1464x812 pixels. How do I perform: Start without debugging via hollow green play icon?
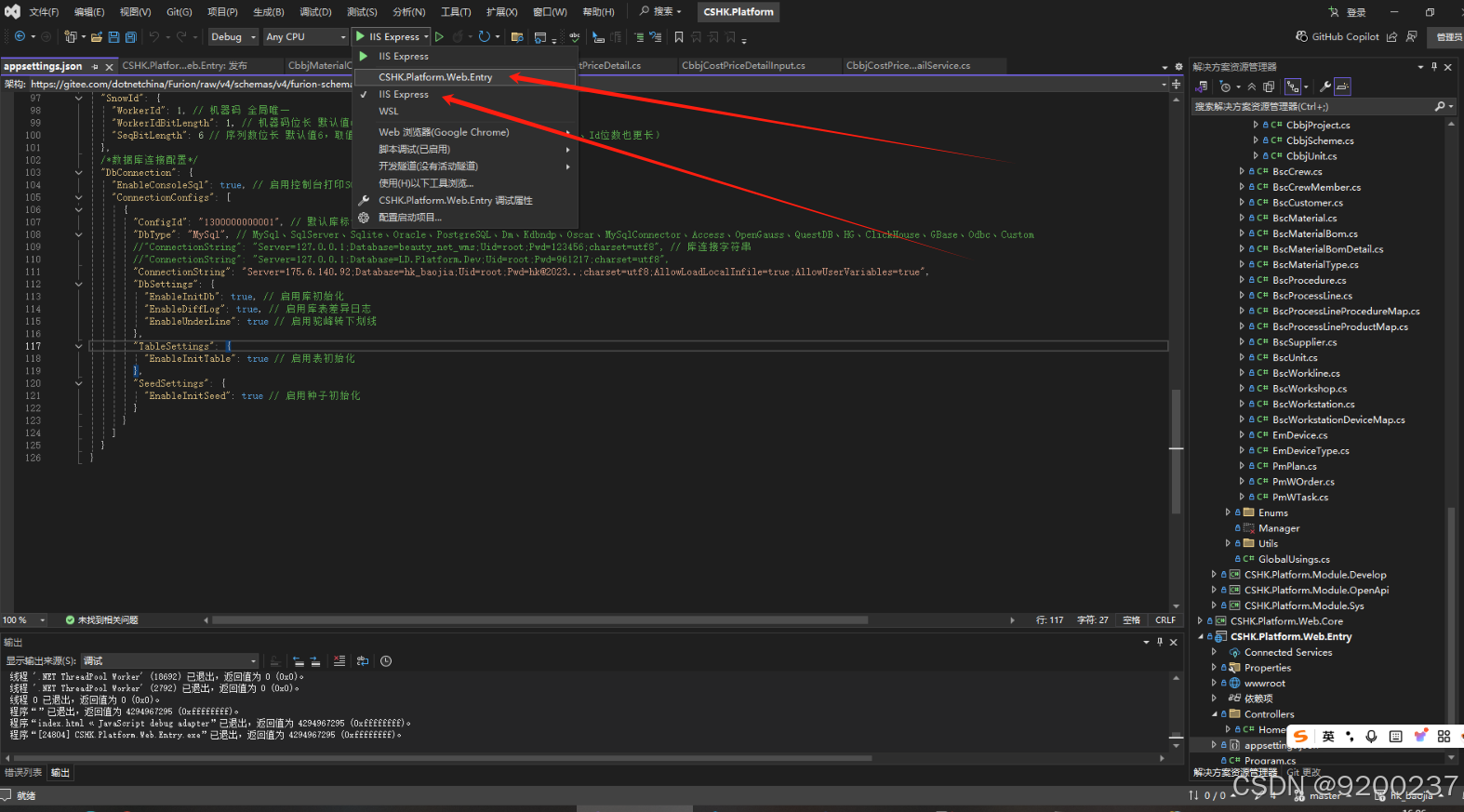tap(439, 37)
